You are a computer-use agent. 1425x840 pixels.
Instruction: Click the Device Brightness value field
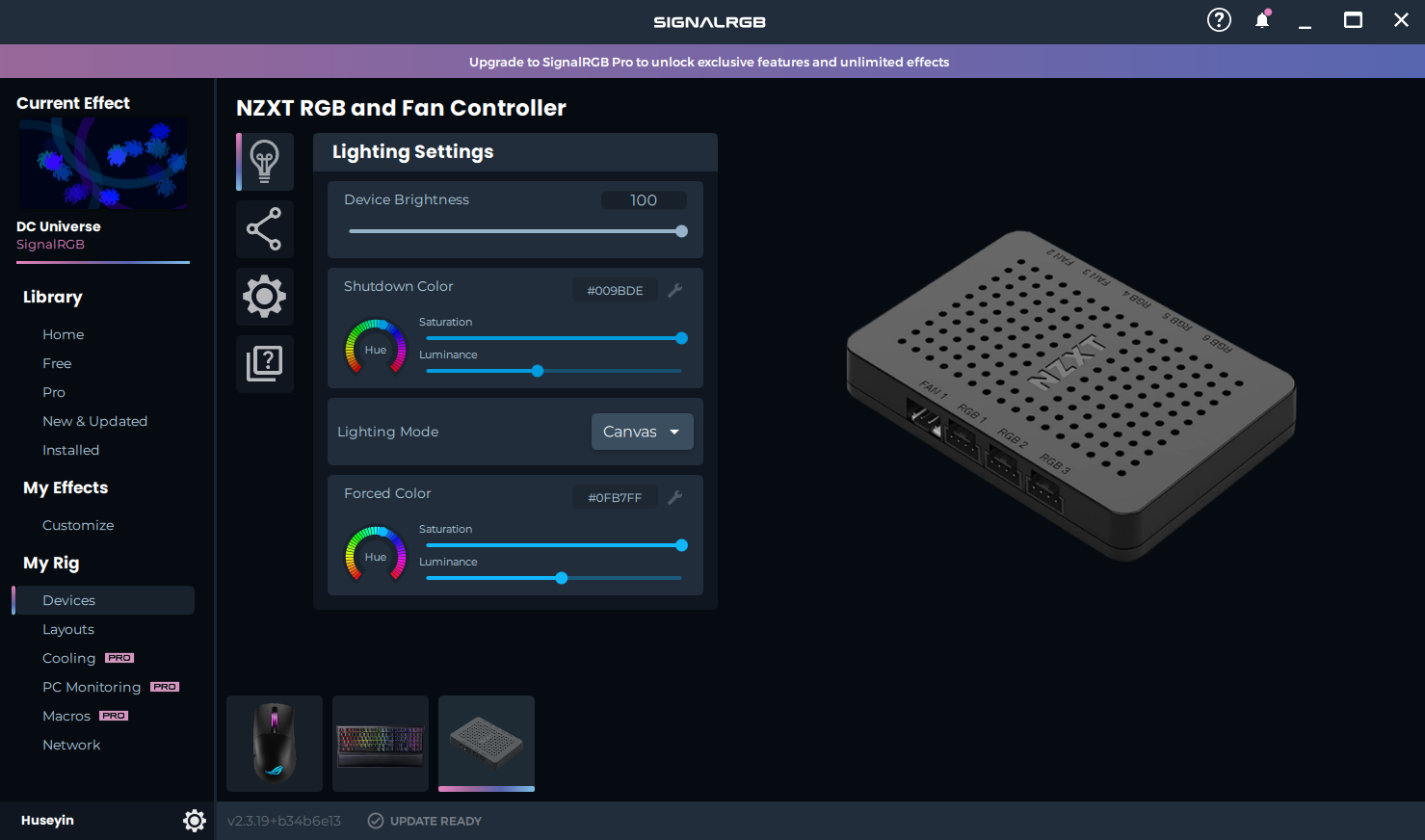tap(644, 200)
